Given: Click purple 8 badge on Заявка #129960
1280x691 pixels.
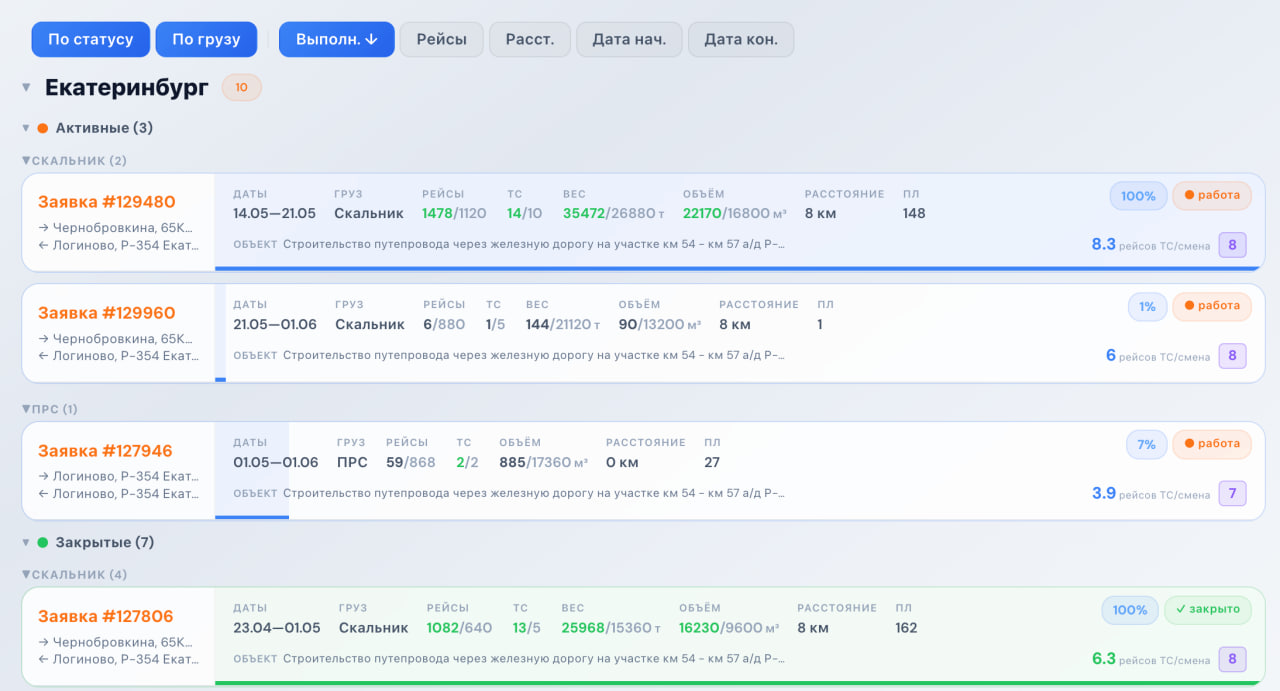Looking at the screenshot, I should (1232, 355).
